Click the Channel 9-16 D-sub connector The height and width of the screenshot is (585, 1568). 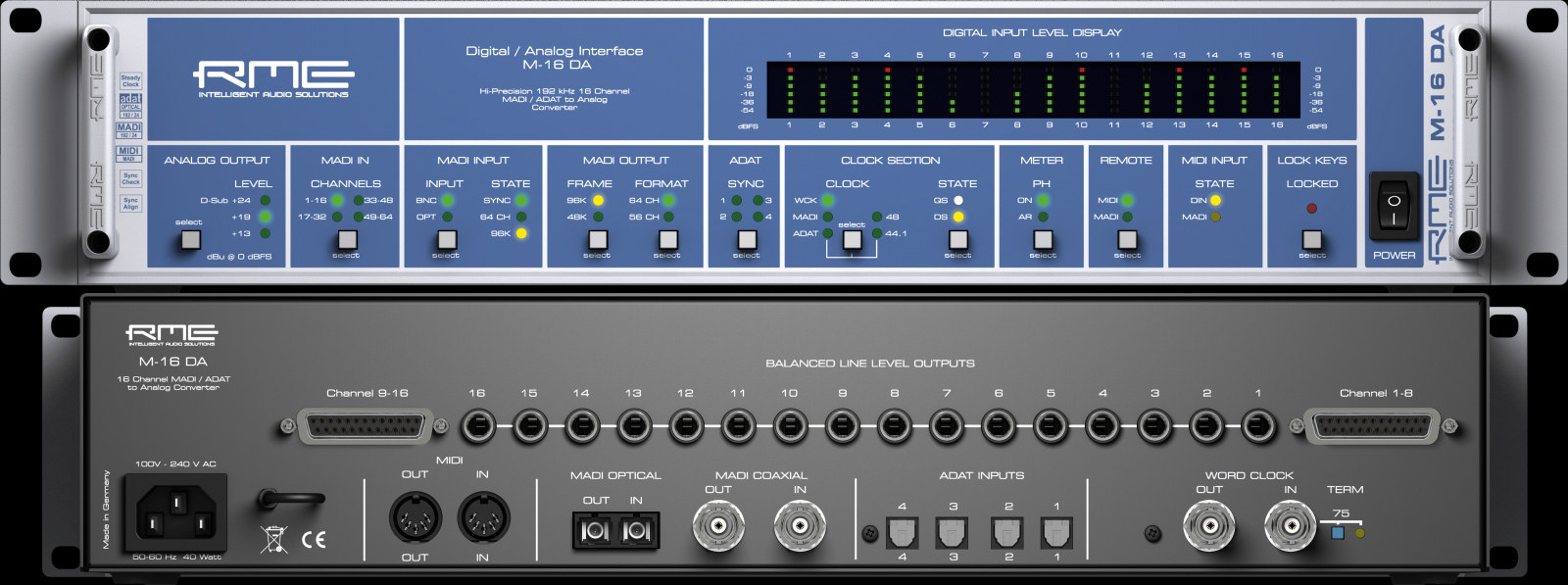[366, 426]
